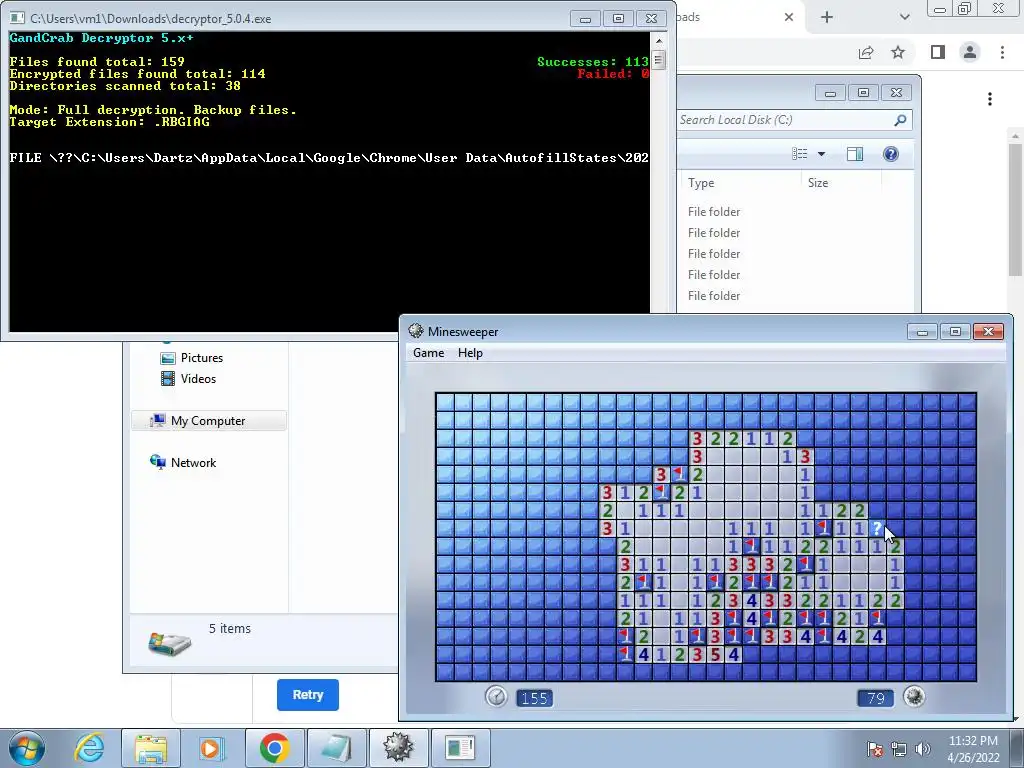
Task: Click the Chrome page vertical scrollbar
Action: tap(1014, 209)
